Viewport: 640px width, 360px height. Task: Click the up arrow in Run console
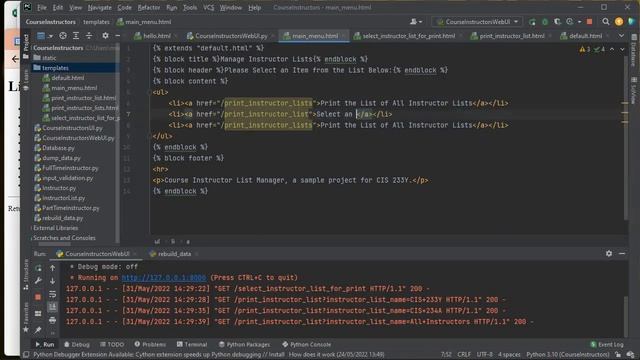point(53,268)
